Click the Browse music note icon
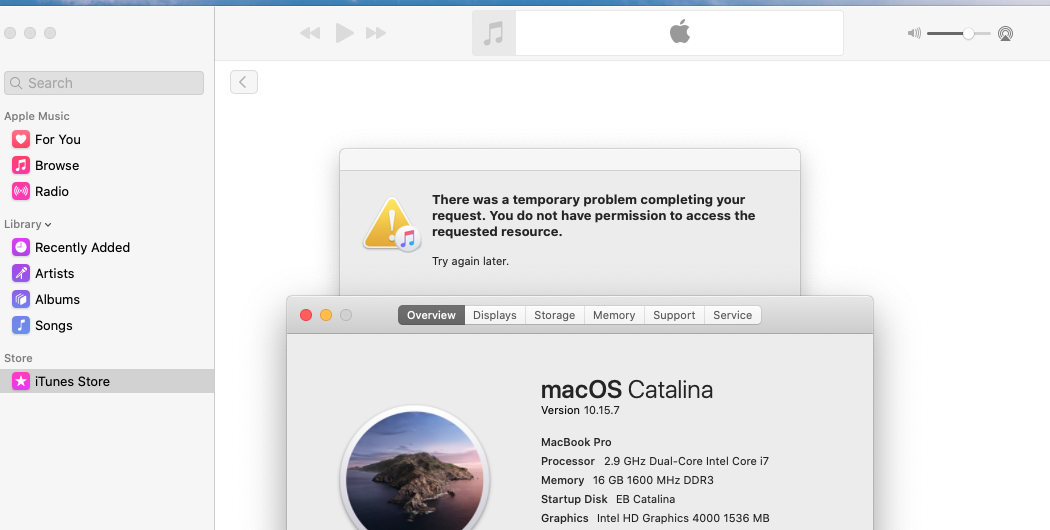 tap(21, 165)
